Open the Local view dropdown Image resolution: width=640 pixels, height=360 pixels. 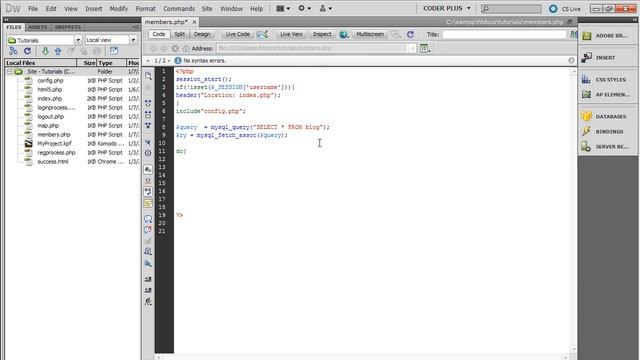(133, 40)
